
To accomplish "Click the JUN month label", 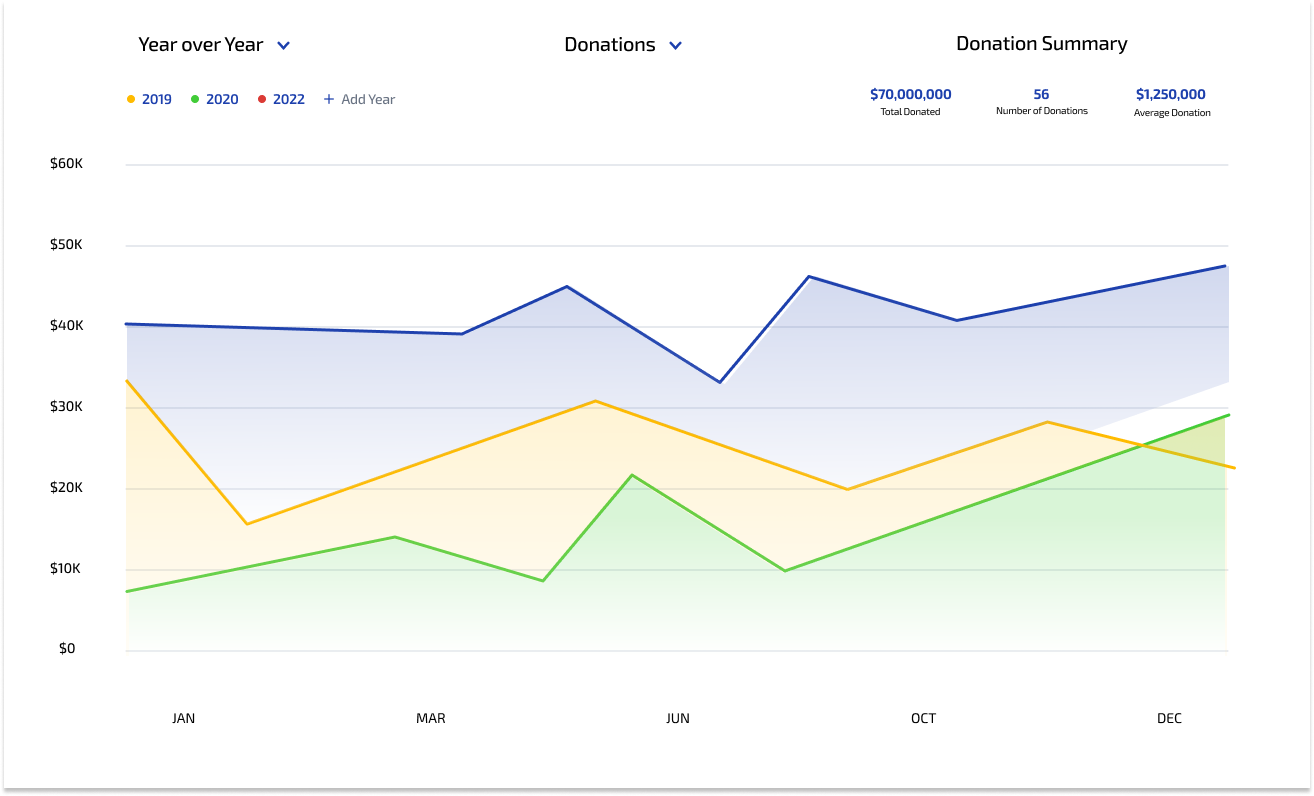I will (x=678, y=718).
